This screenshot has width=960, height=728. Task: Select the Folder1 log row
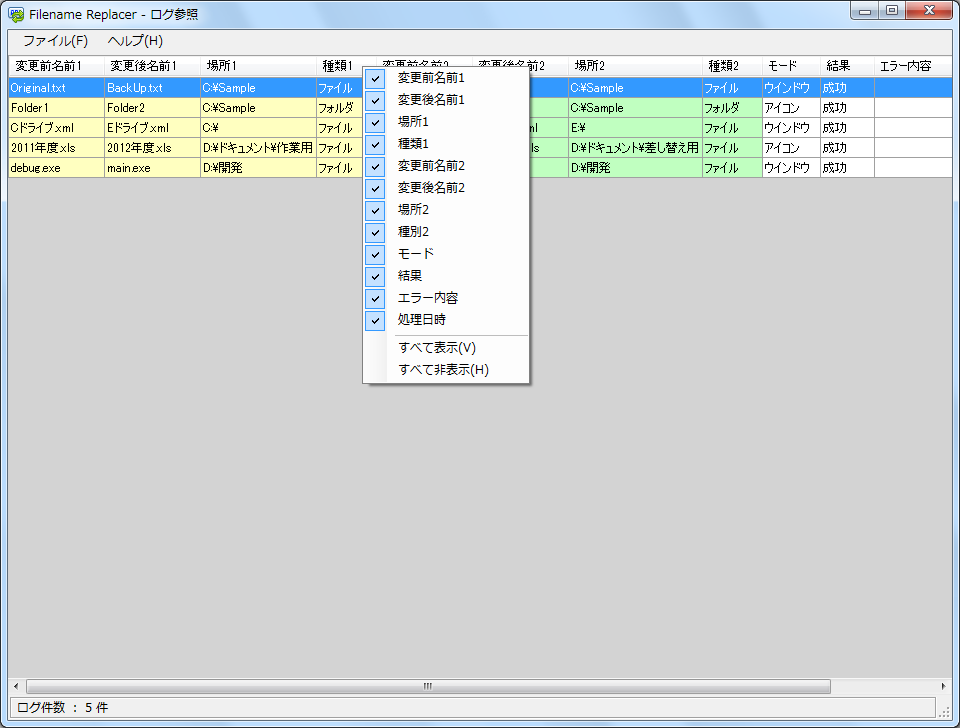click(55, 108)
